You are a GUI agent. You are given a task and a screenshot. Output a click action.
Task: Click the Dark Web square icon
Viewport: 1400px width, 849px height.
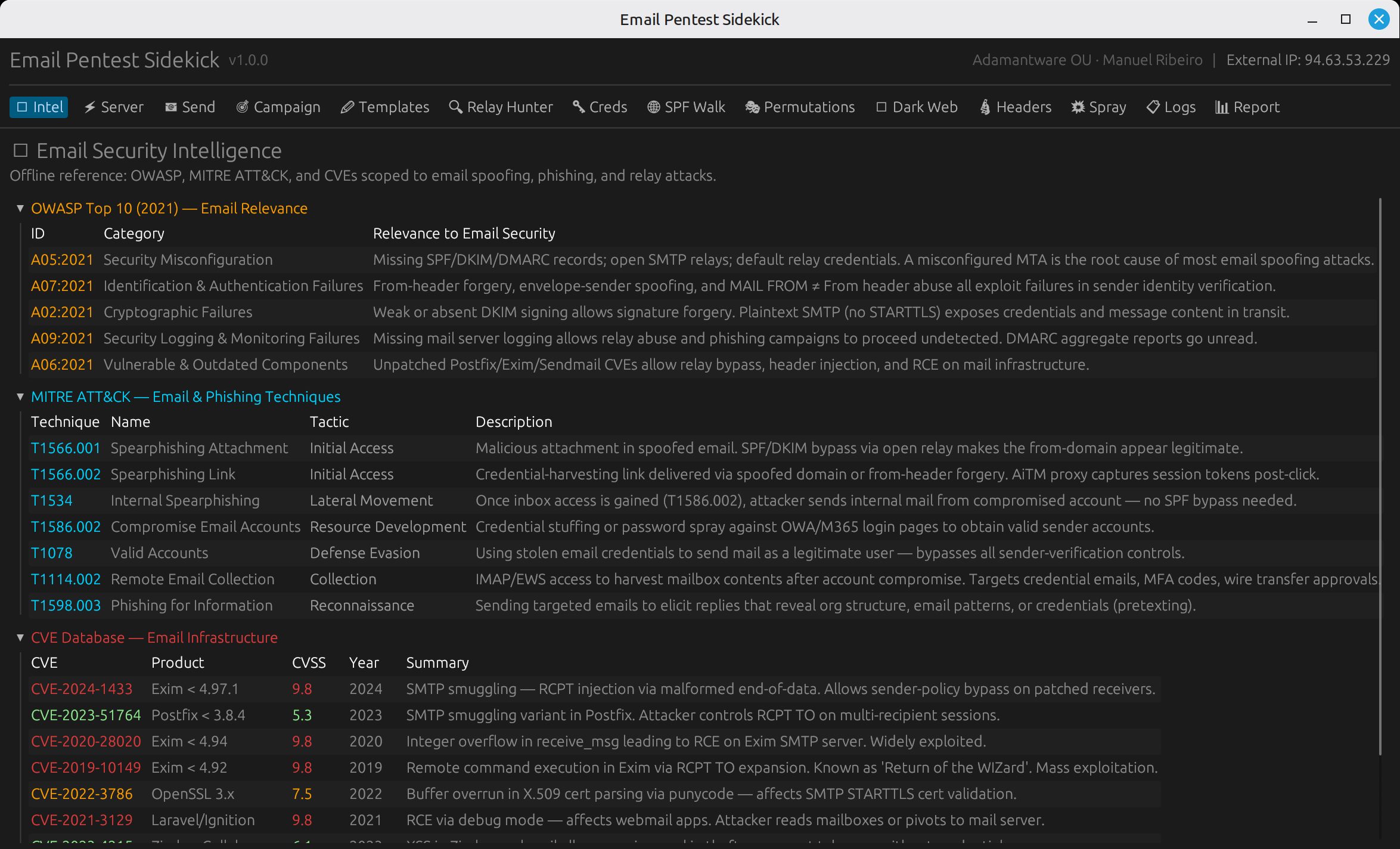coord(881,107)
